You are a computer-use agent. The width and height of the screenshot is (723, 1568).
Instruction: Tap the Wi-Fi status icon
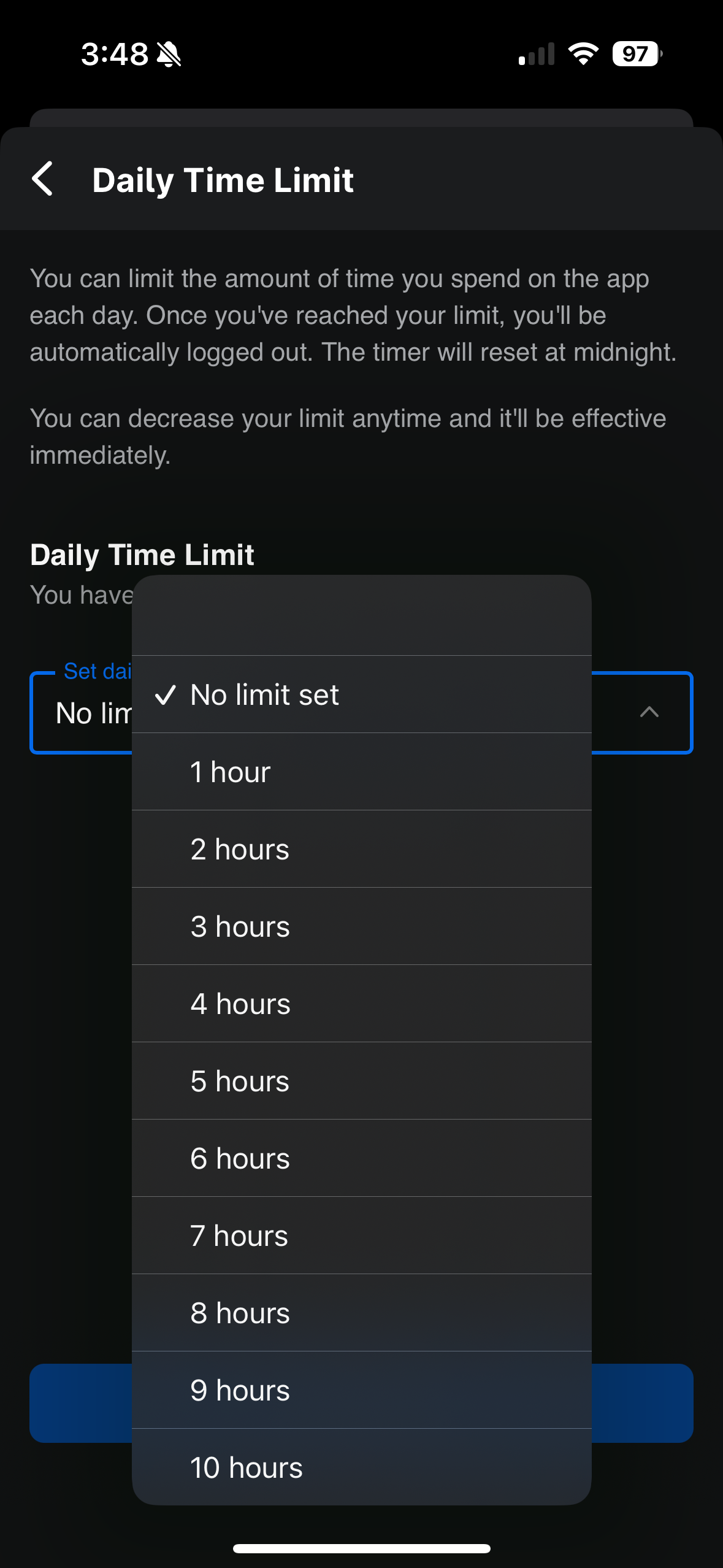tap(583, 54)
